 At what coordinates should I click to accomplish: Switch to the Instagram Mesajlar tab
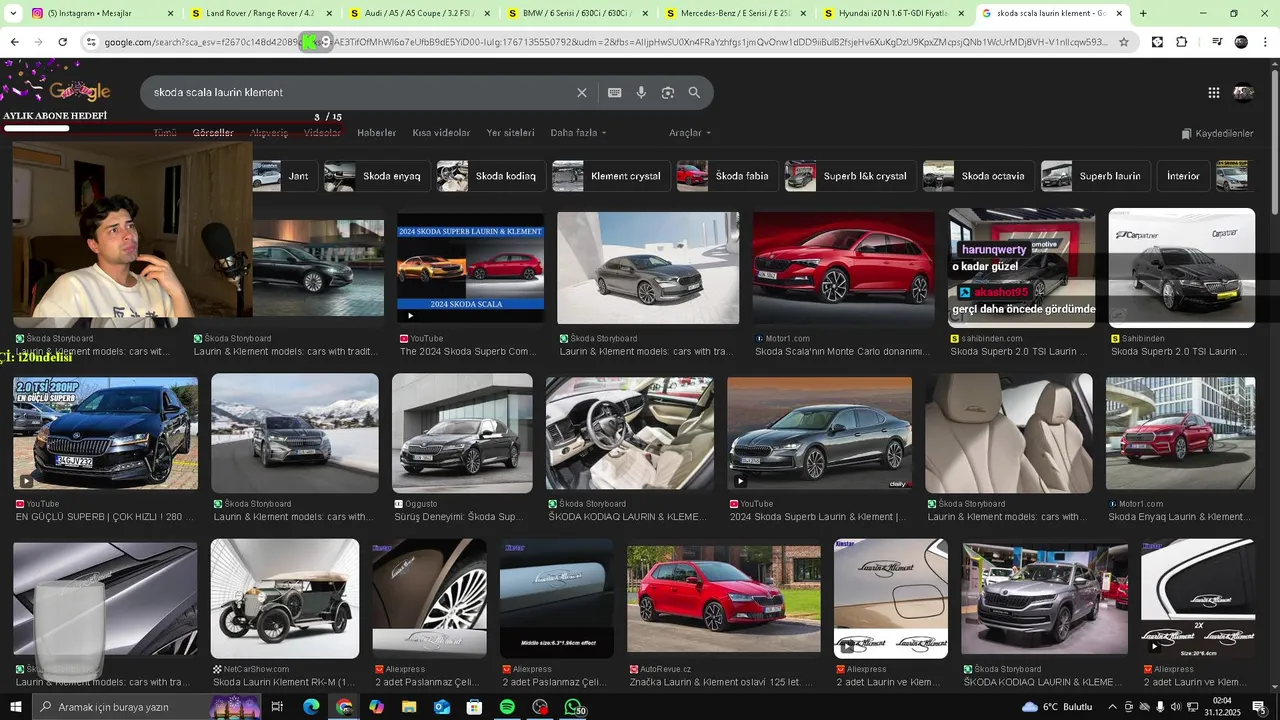(98, 13)
